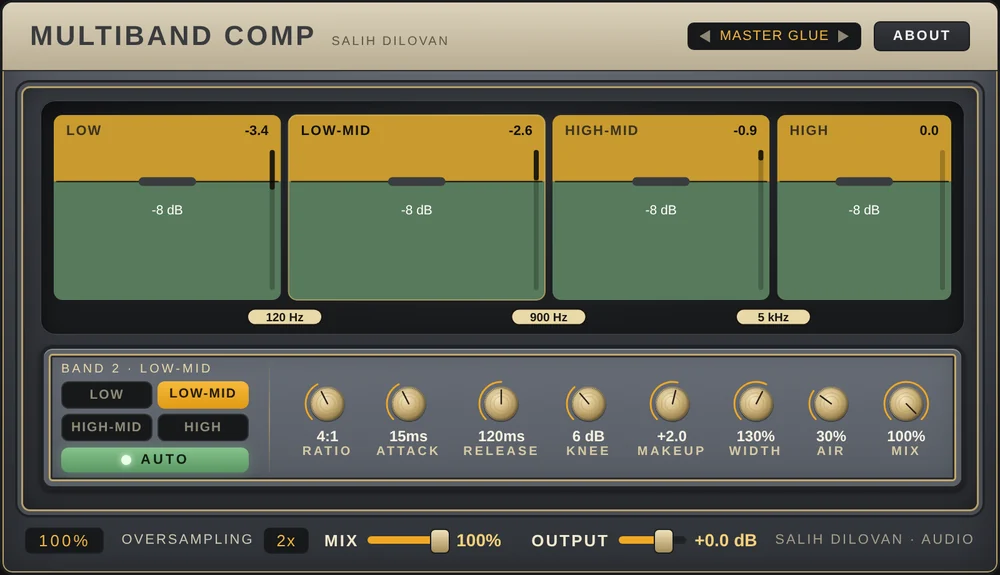
Task: Go to the next preset with right arrow
Action: point(843,36)
